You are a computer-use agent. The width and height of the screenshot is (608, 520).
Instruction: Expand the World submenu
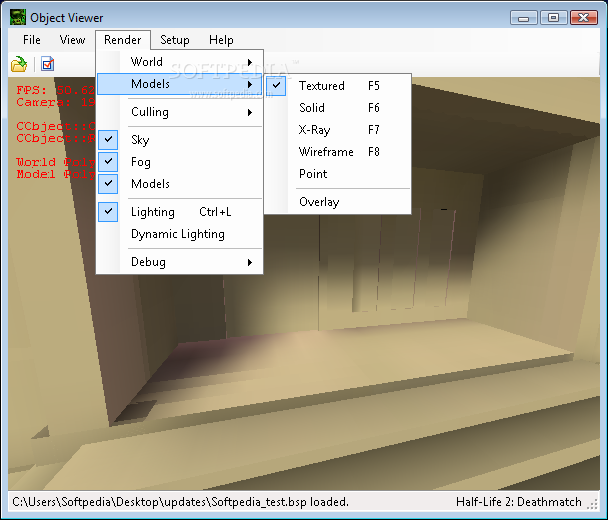tap(180, 62)
